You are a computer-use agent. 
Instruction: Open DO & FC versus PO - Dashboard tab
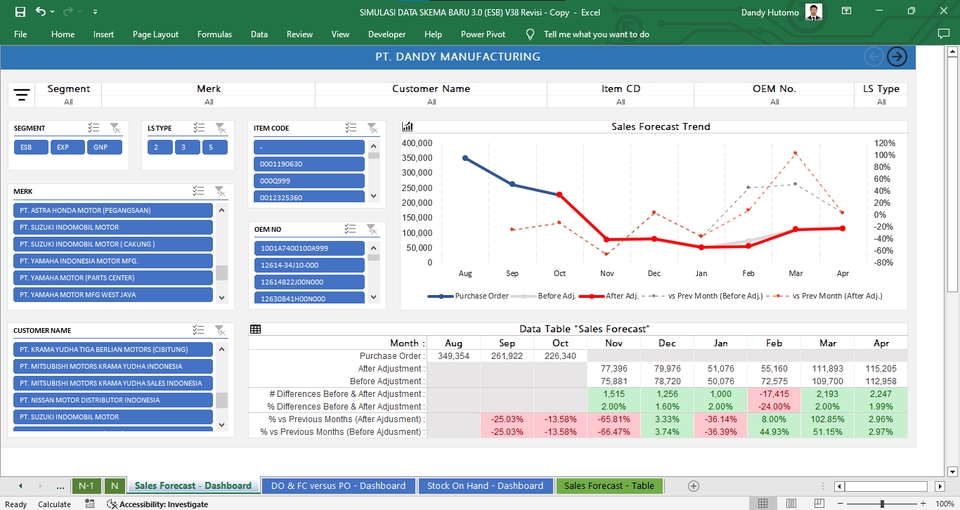[x=338, y=486]
